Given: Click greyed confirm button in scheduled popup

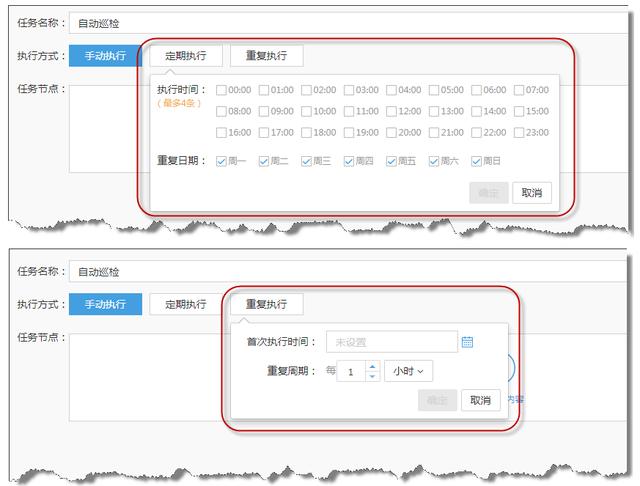Looking at the screenshot, I should click(x=489, y=193).
